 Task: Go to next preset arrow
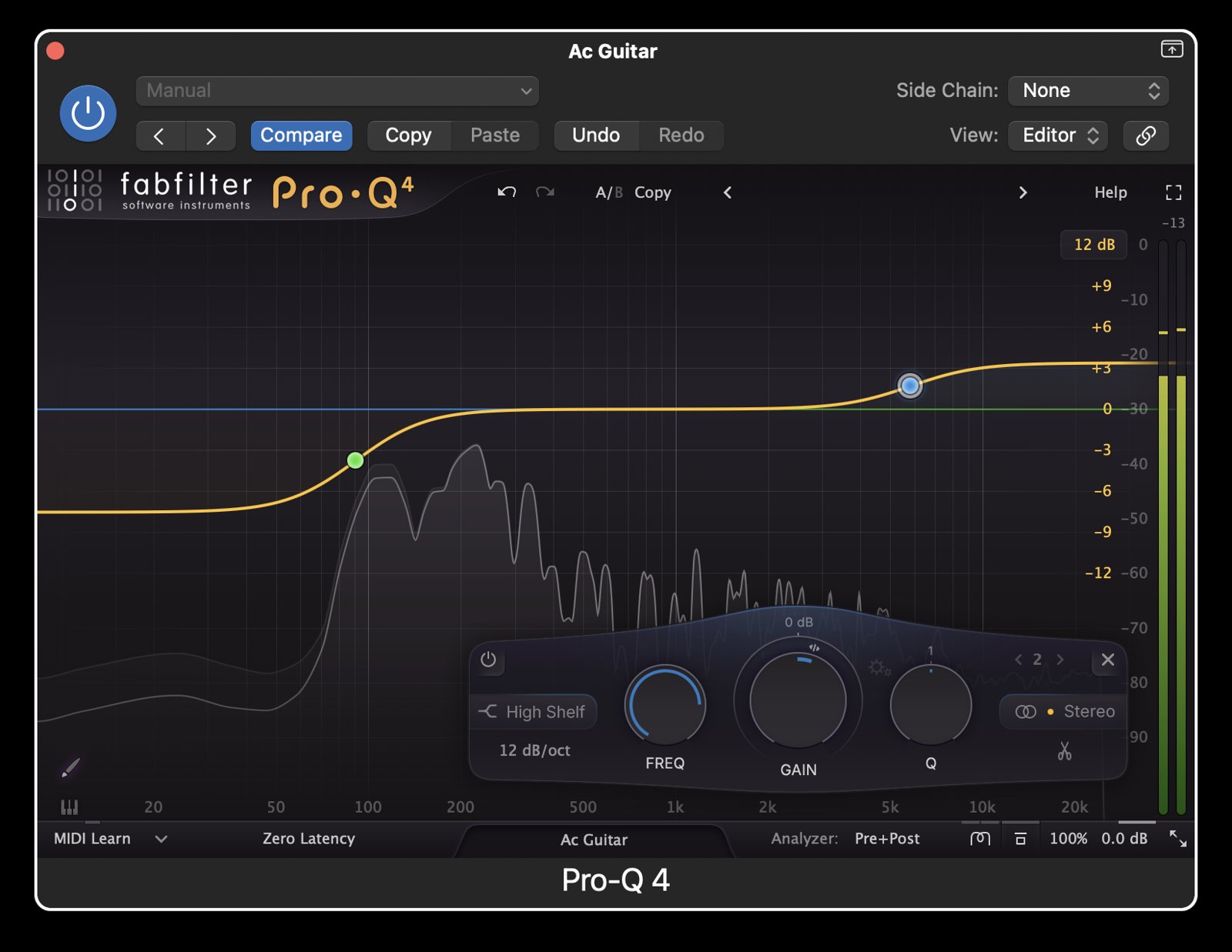click(210, 136)
